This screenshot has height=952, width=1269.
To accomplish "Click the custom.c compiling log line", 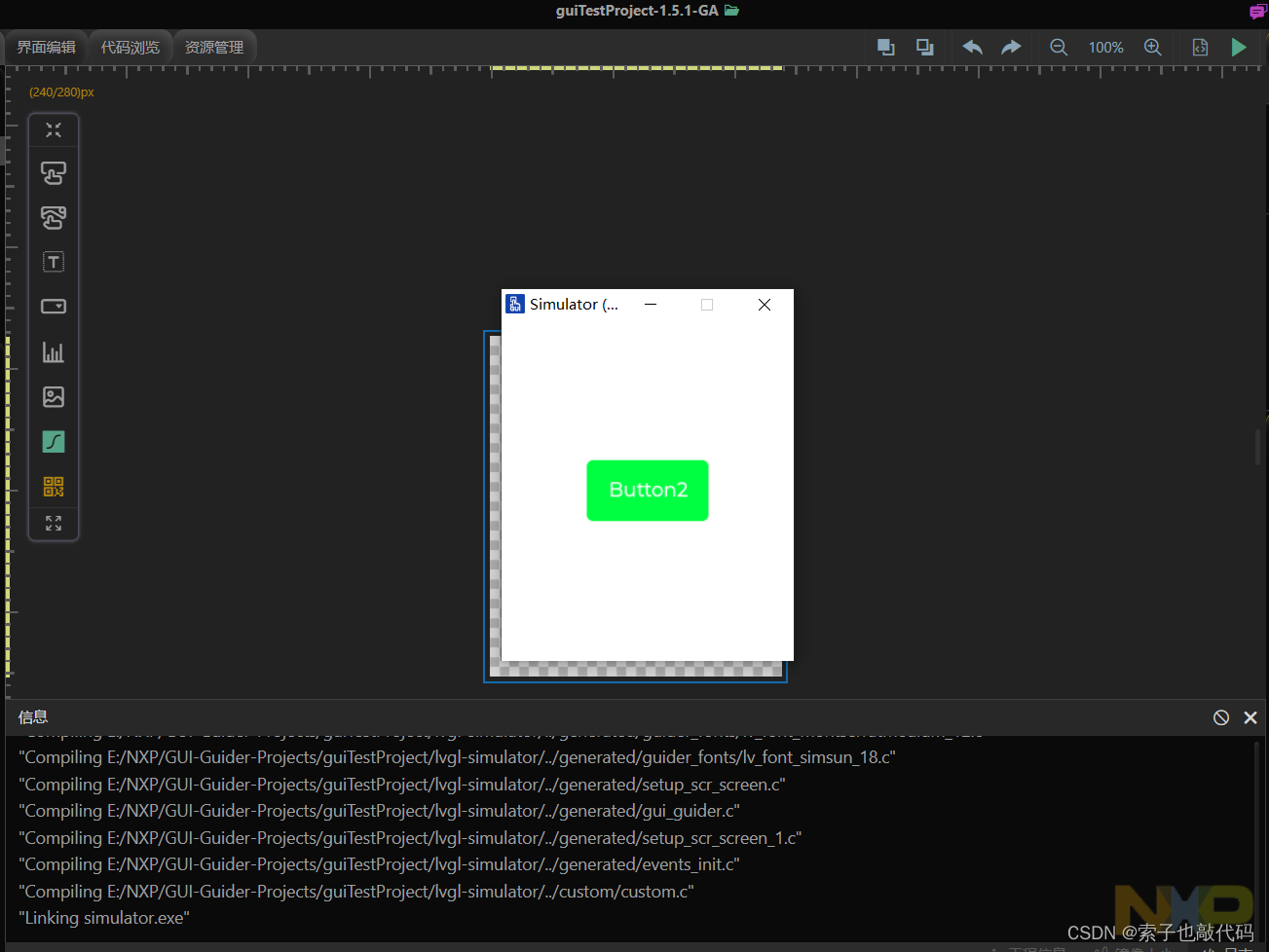I will coord(356,892).
